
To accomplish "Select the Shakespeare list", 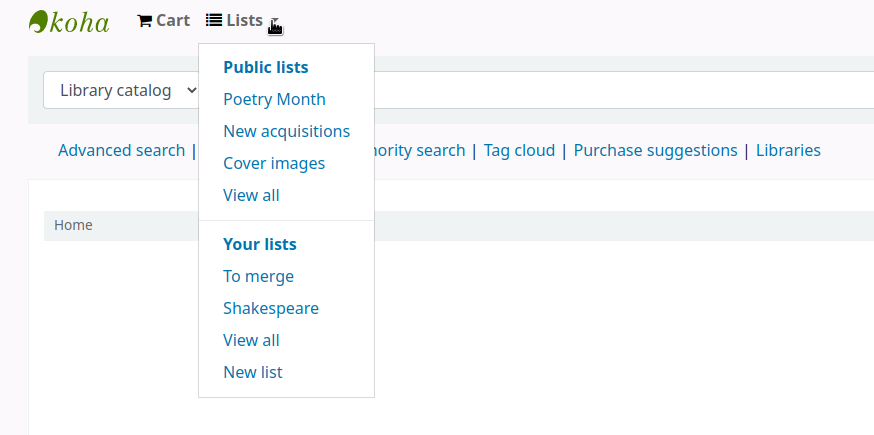I will coord(271,309).
